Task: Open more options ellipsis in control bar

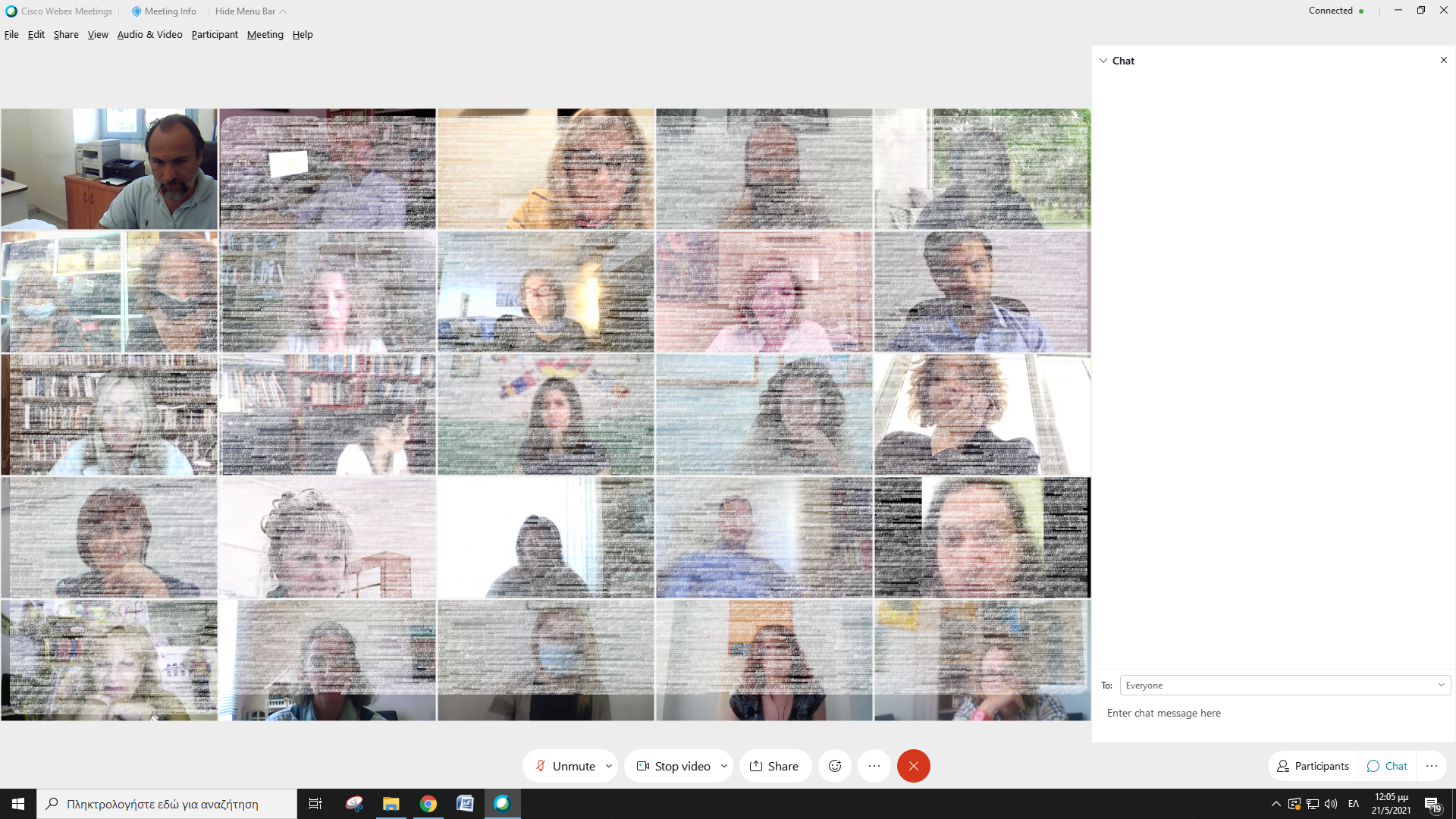Action: click(874, 766)
